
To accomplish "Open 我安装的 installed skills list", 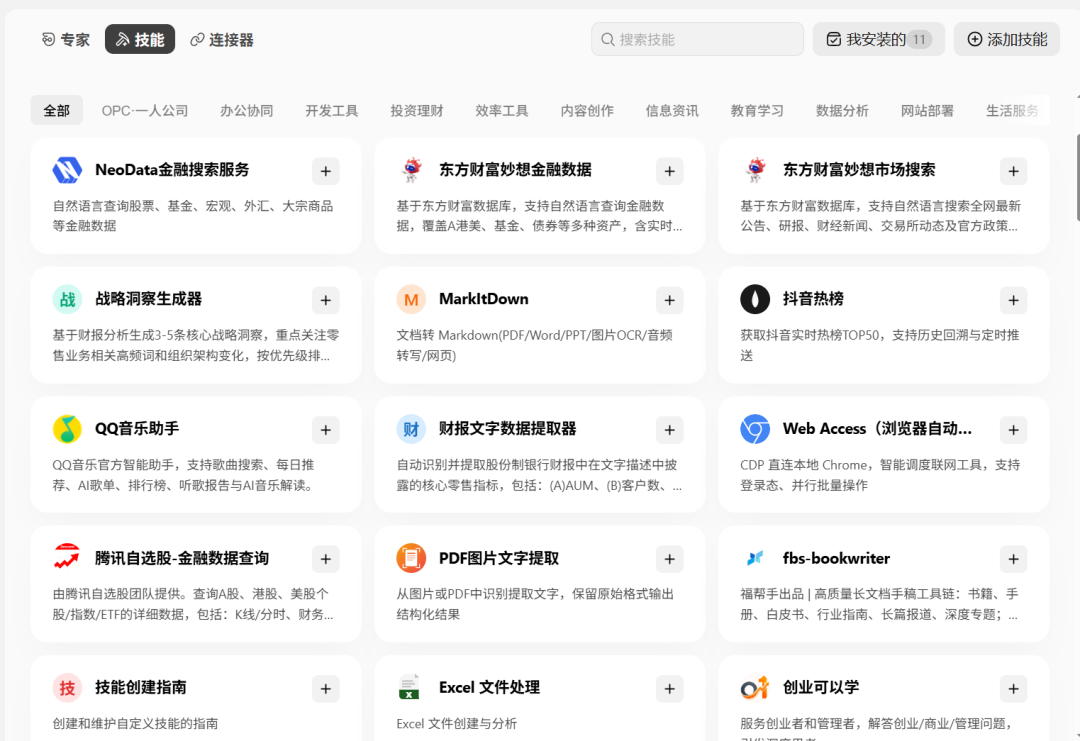I will point(878,39).
